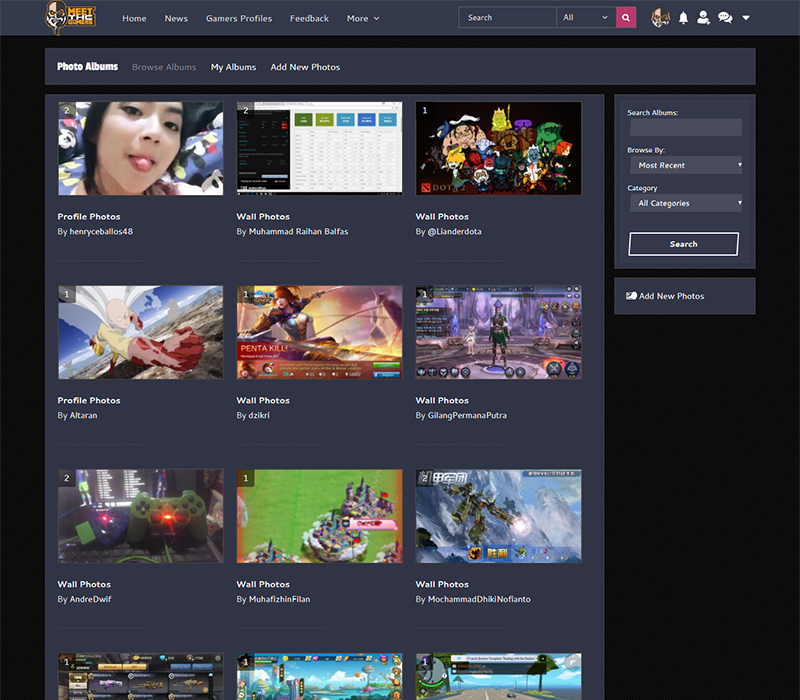Open the friend requests icon
Screen dimensions: 800x700
coord(703,18)
